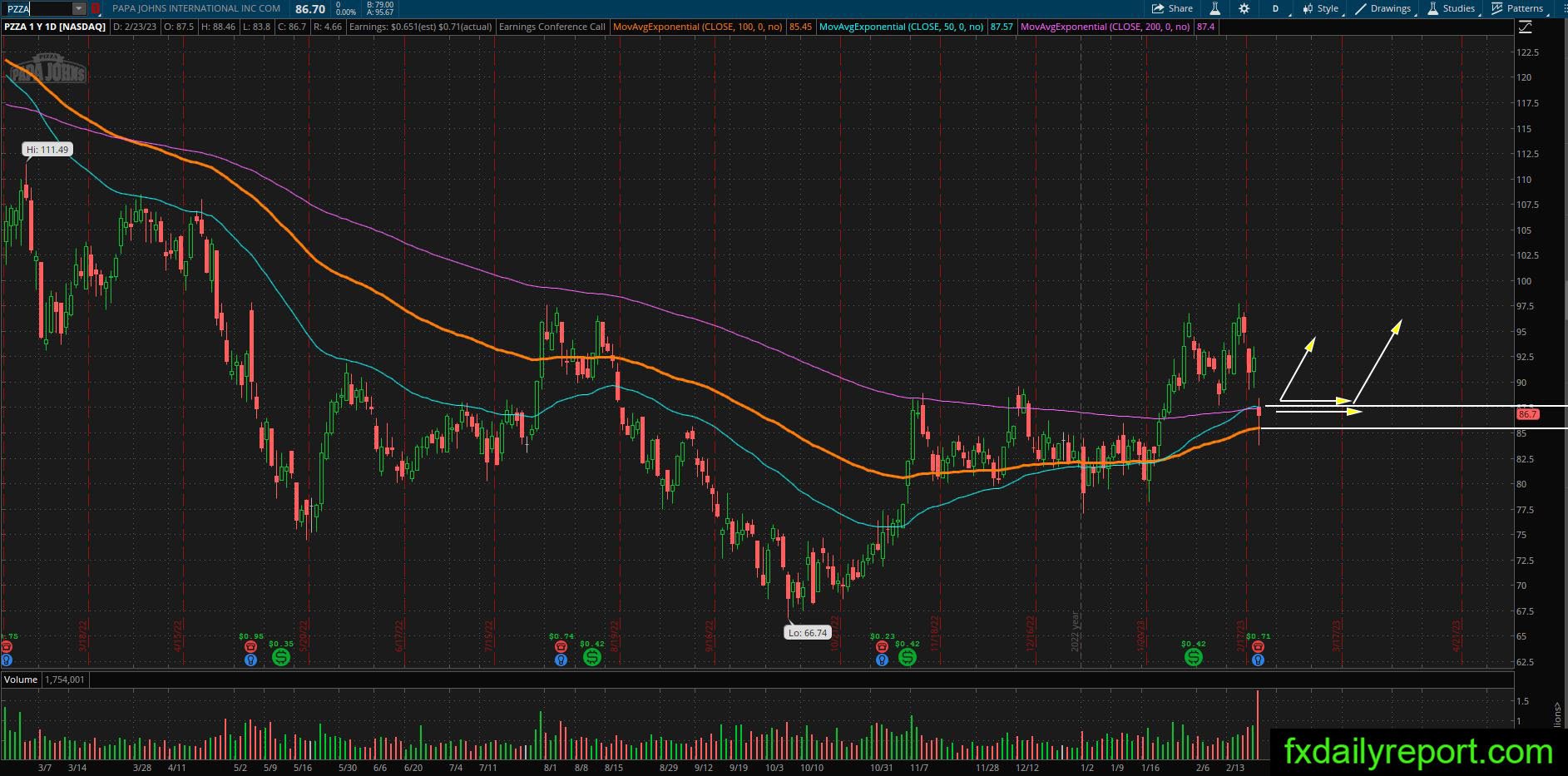Screen dimensions: 1568x776
Task: Open the Studies menu
Action: click(x=1452, y=8)
